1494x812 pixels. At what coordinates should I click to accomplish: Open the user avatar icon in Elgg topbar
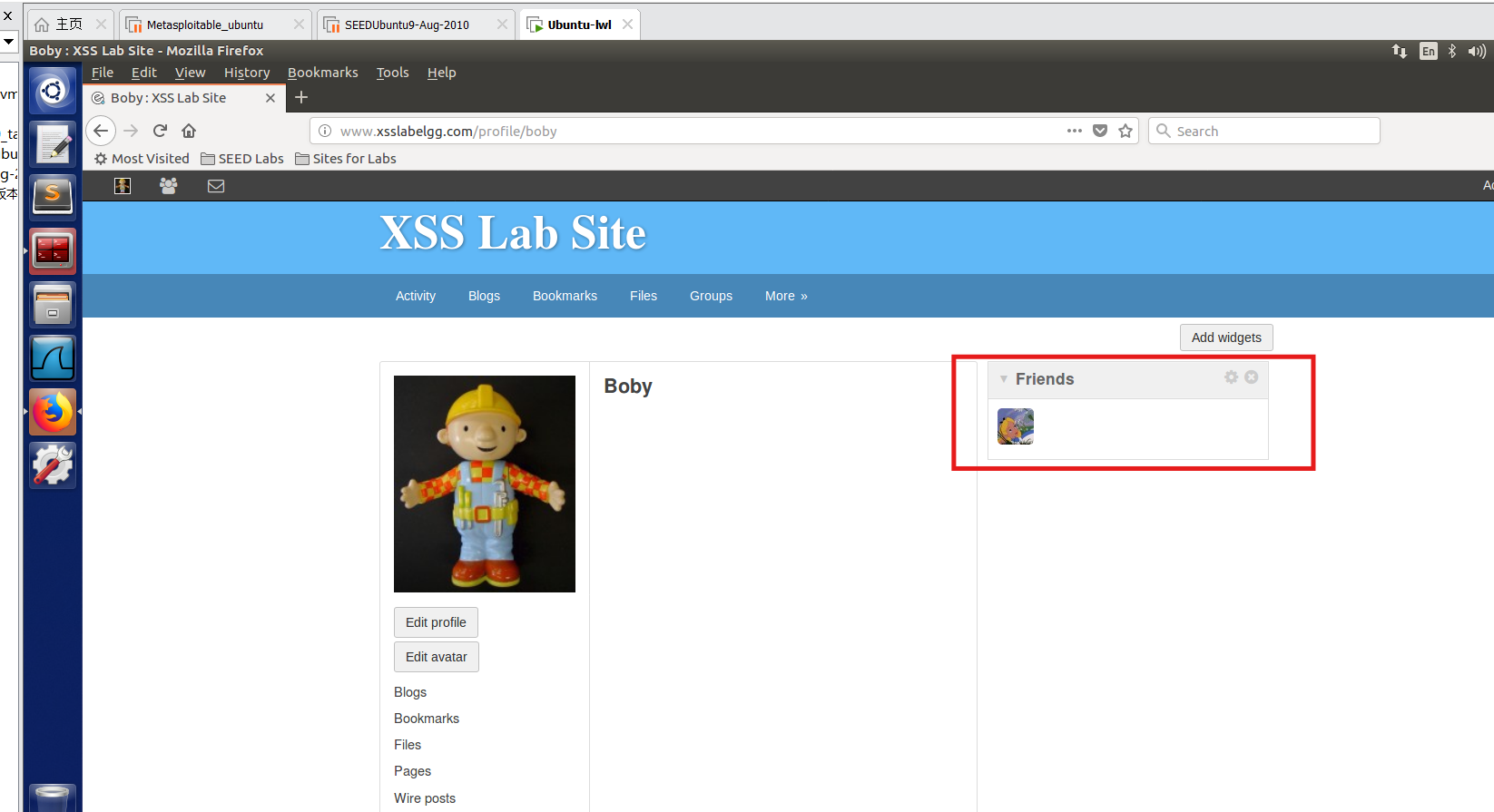[123, 186]
